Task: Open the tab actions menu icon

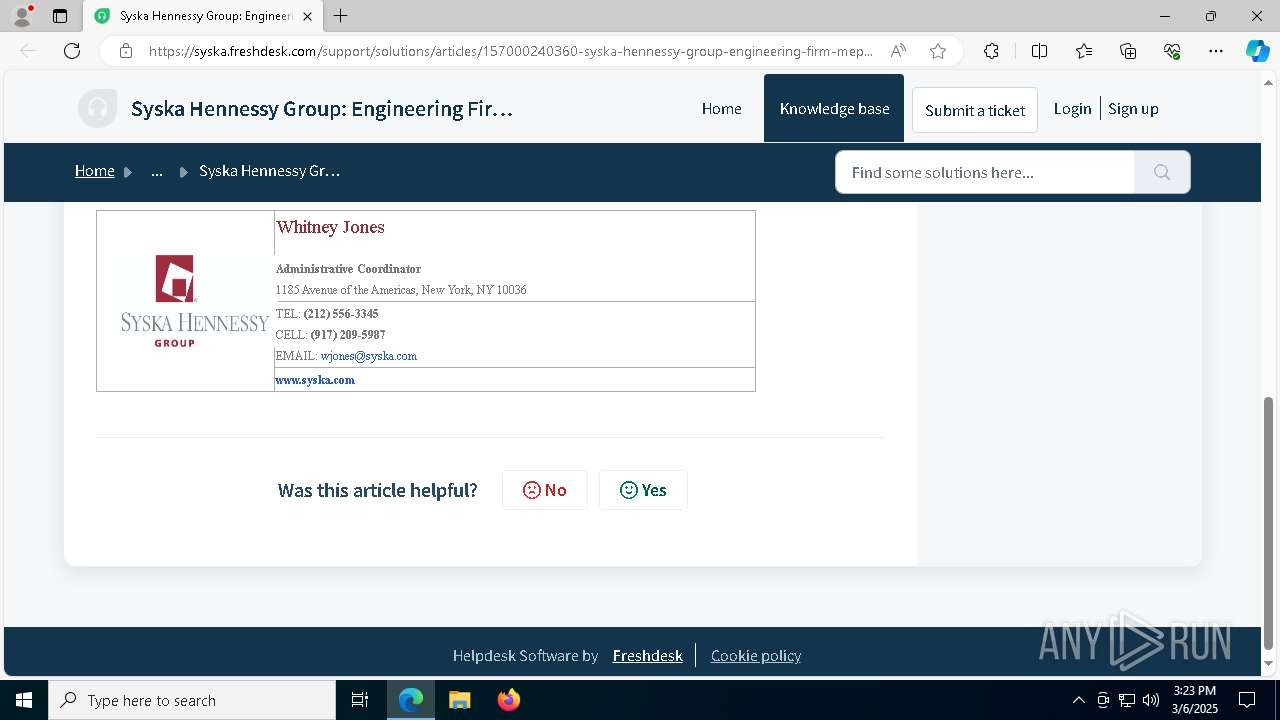Action: pyautogui.click(x=60, y=16)
